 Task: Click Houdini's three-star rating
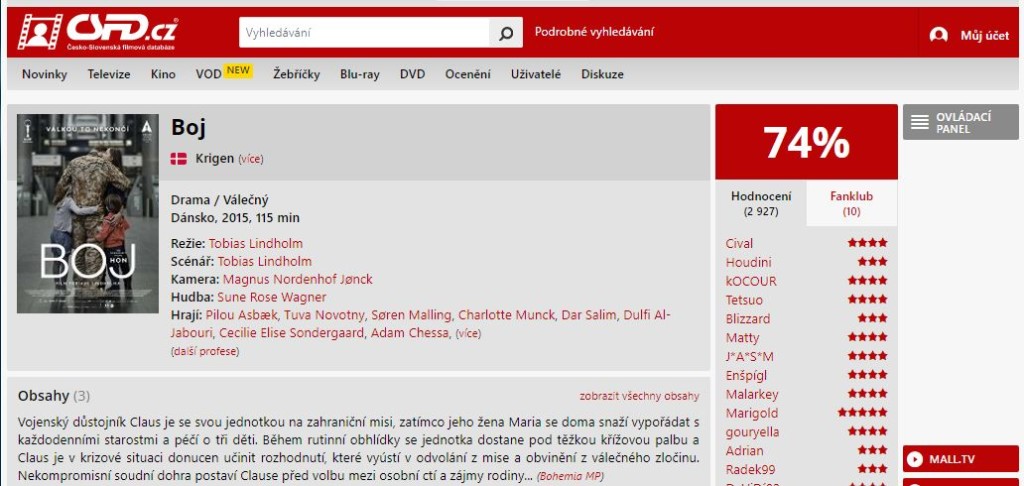tap(872, 261)
